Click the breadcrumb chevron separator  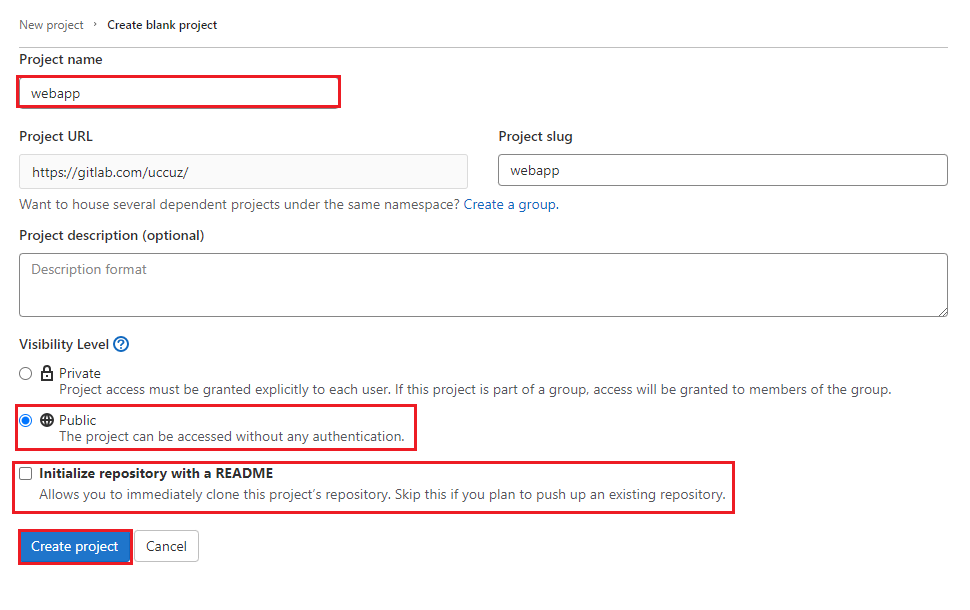95,25
